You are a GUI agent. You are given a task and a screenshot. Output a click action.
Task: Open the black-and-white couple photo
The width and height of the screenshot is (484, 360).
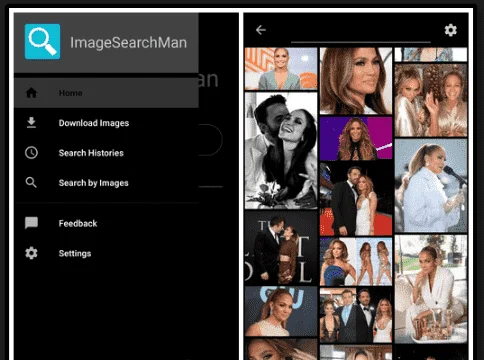pos(281,151)
